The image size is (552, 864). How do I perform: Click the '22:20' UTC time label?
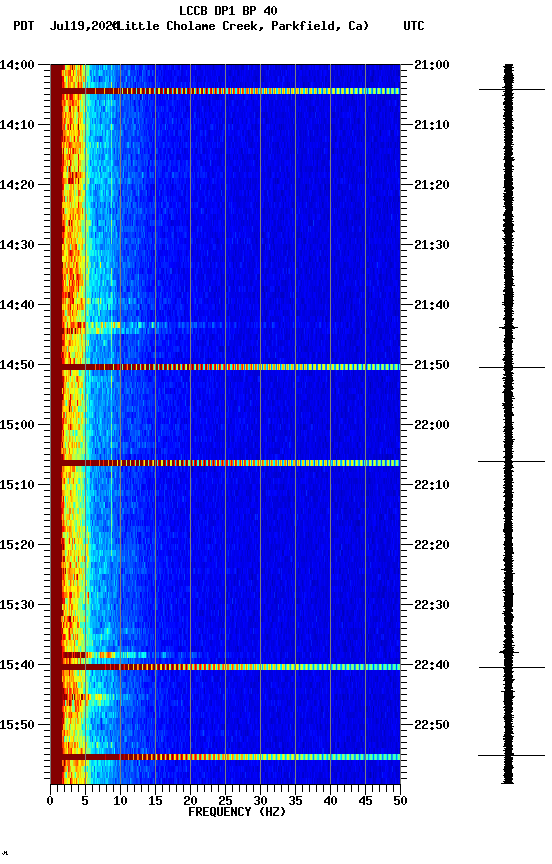(x=432, y=546)
